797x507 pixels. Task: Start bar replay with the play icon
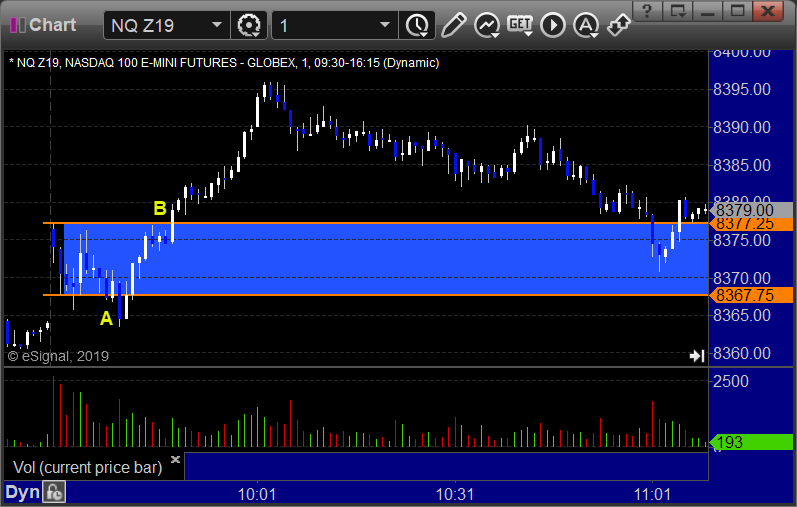(x=553, y=25)
